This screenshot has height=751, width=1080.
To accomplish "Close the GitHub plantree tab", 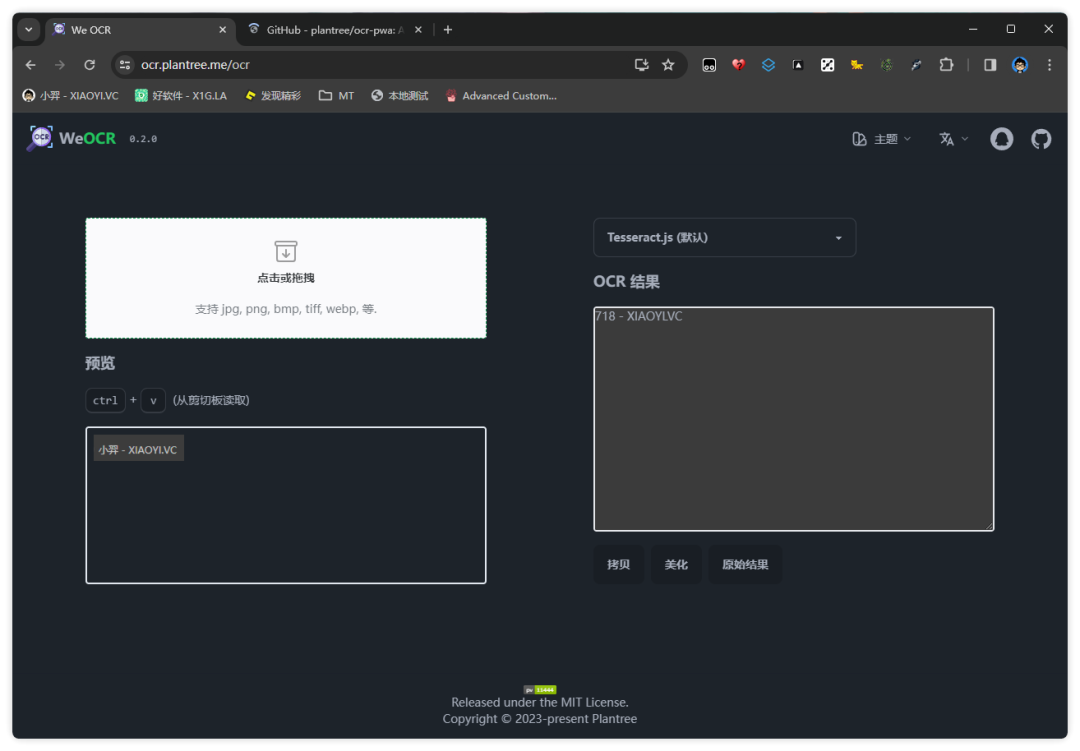I will click(x=418, y=30).
